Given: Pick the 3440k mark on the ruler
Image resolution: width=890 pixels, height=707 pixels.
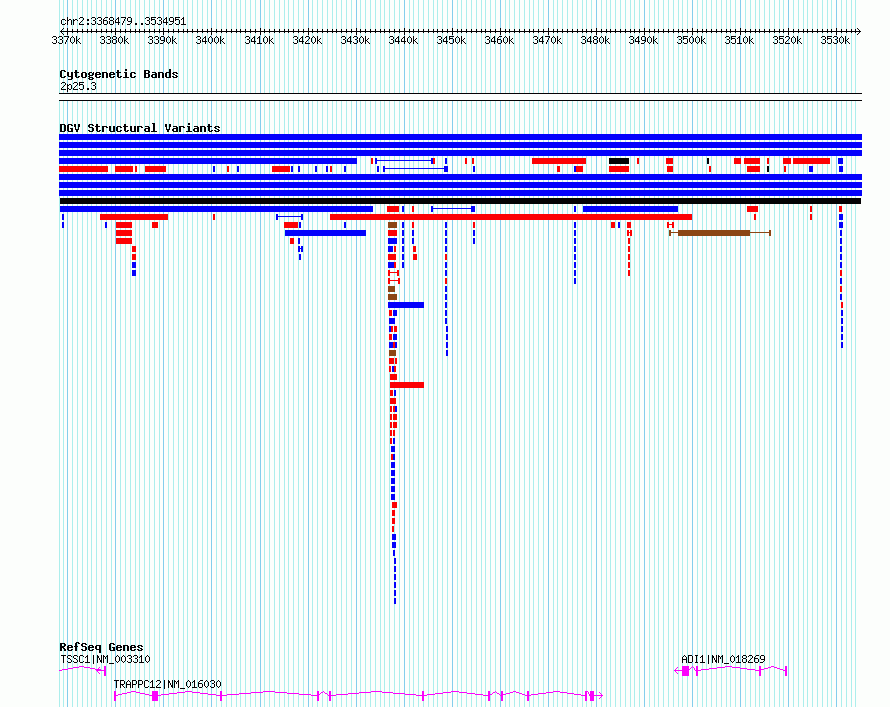Looking at the screenshot, I should tap(403, 40).
